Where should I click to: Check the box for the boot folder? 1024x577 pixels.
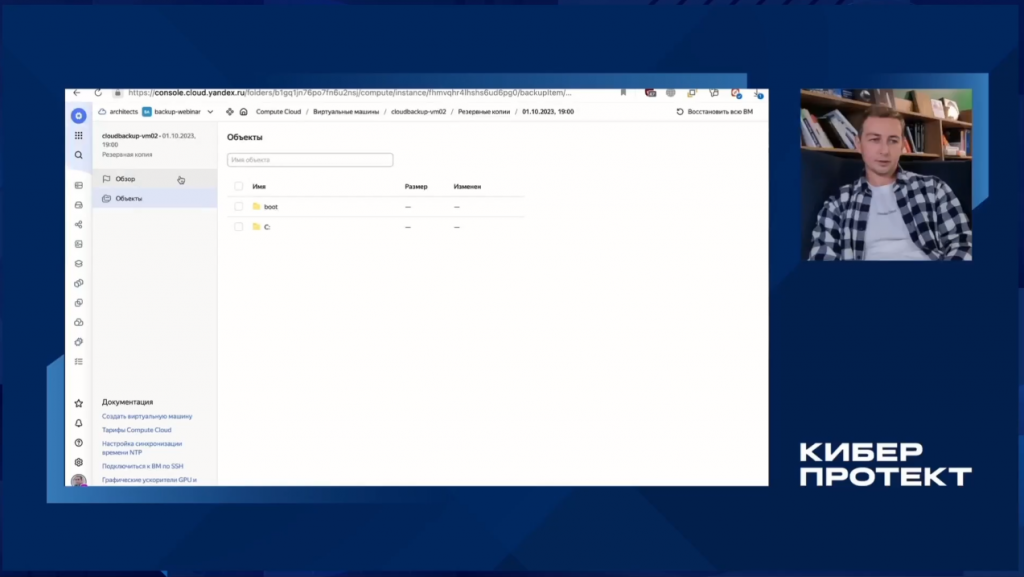238,206
